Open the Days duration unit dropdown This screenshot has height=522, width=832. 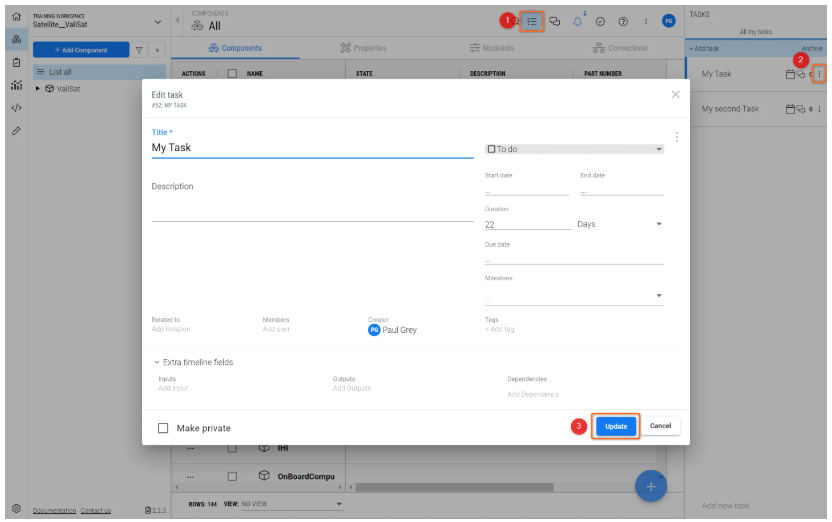pyautogui.click(x=619, y=224)
